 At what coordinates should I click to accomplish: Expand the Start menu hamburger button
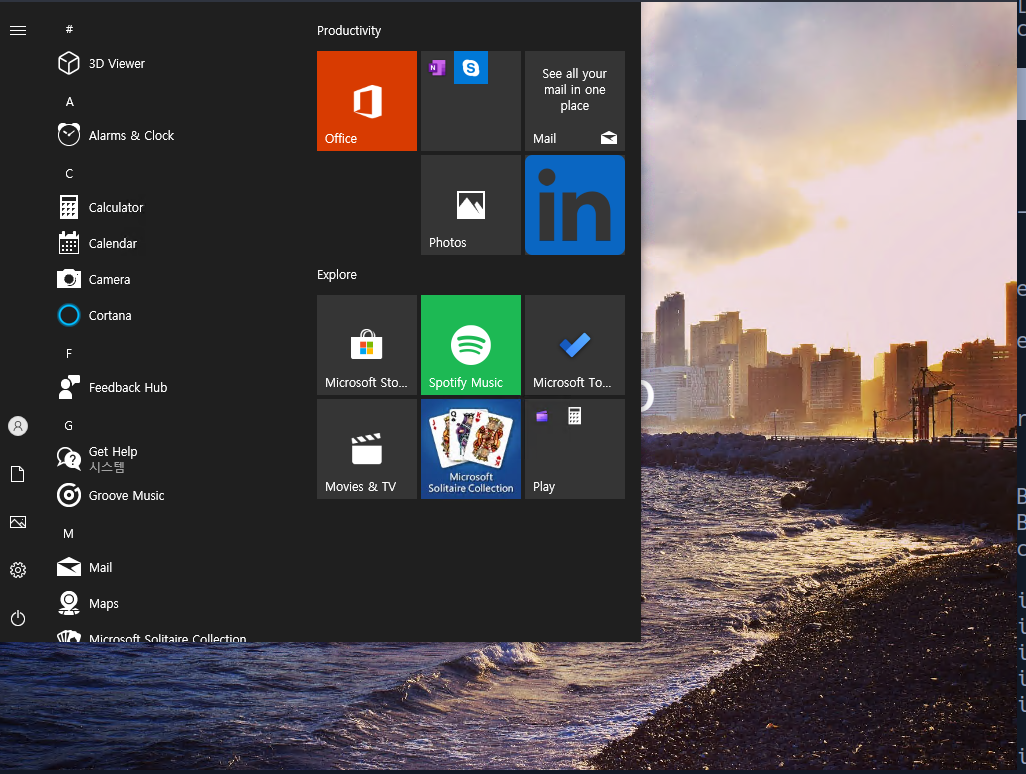18,30
